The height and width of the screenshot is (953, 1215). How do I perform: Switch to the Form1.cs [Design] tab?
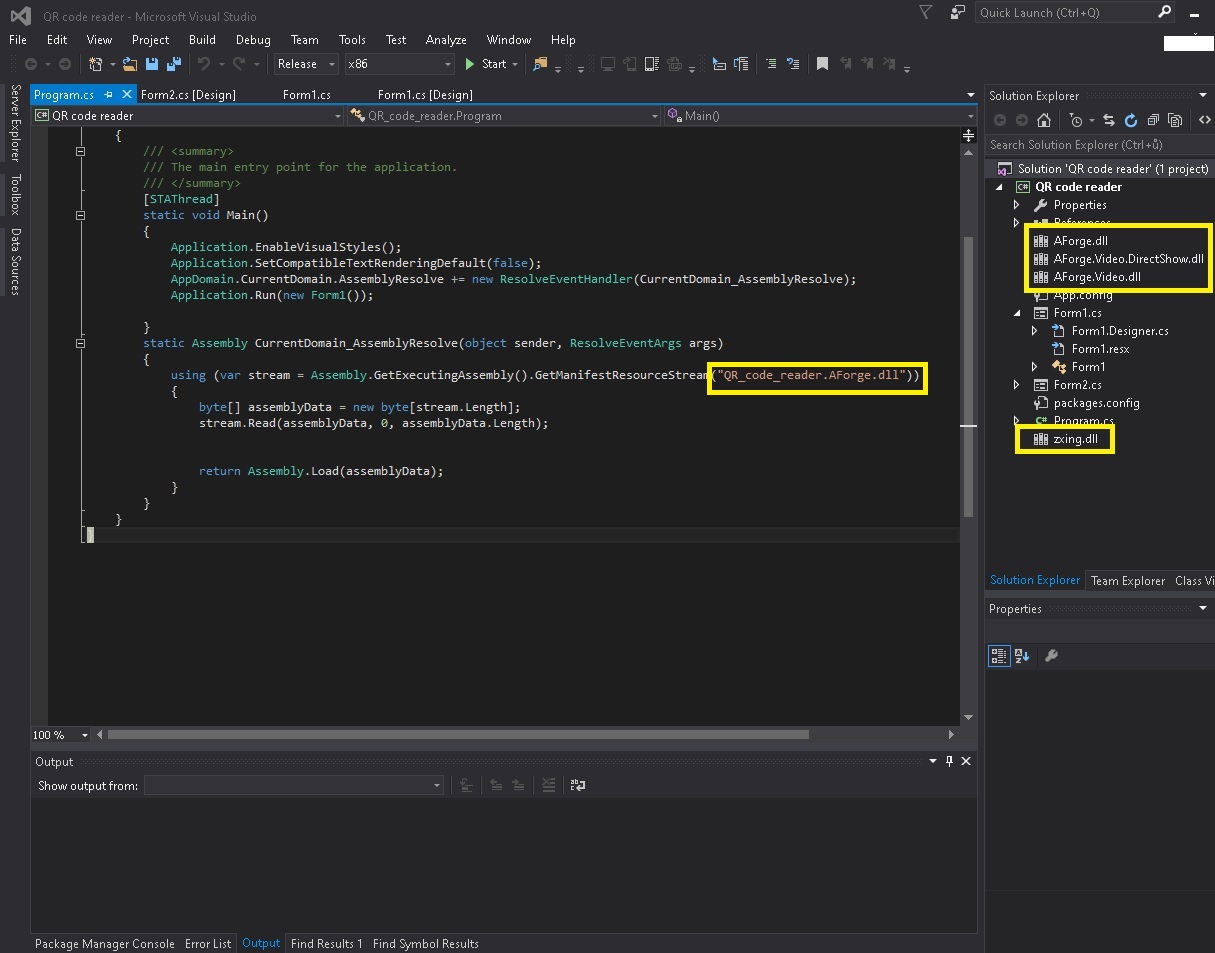point(425,95)
